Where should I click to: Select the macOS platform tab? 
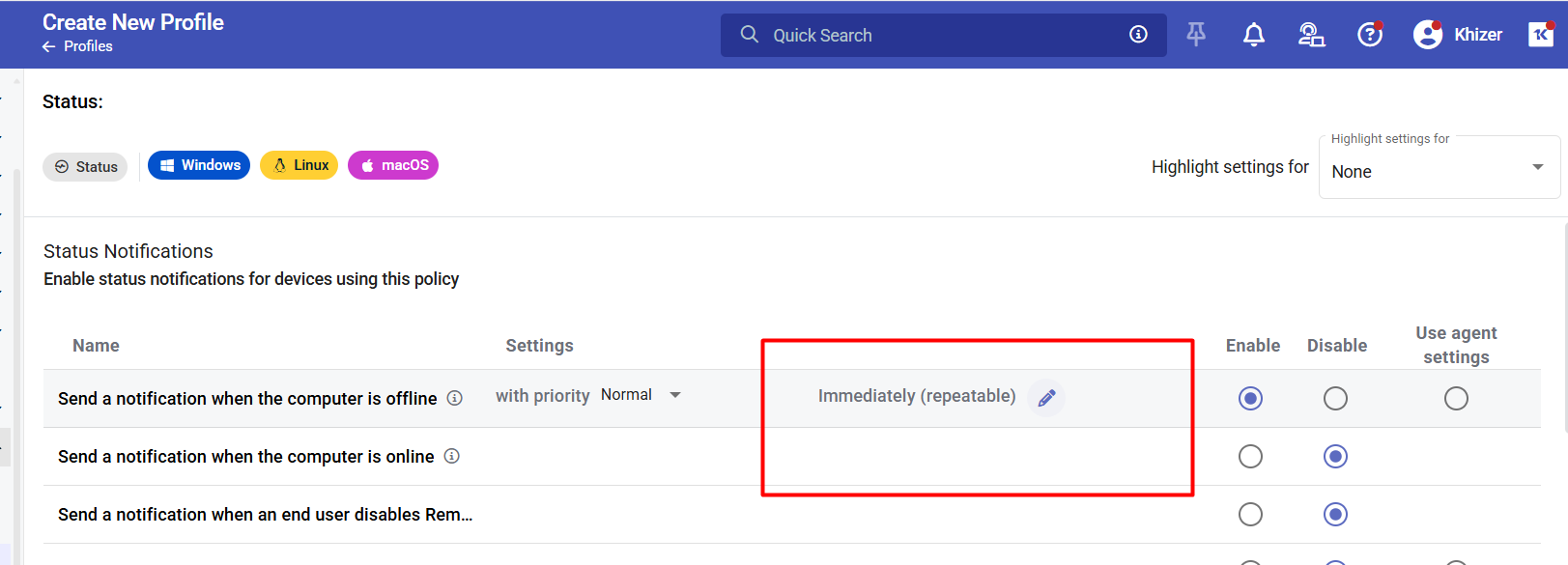tap(393, 165)
